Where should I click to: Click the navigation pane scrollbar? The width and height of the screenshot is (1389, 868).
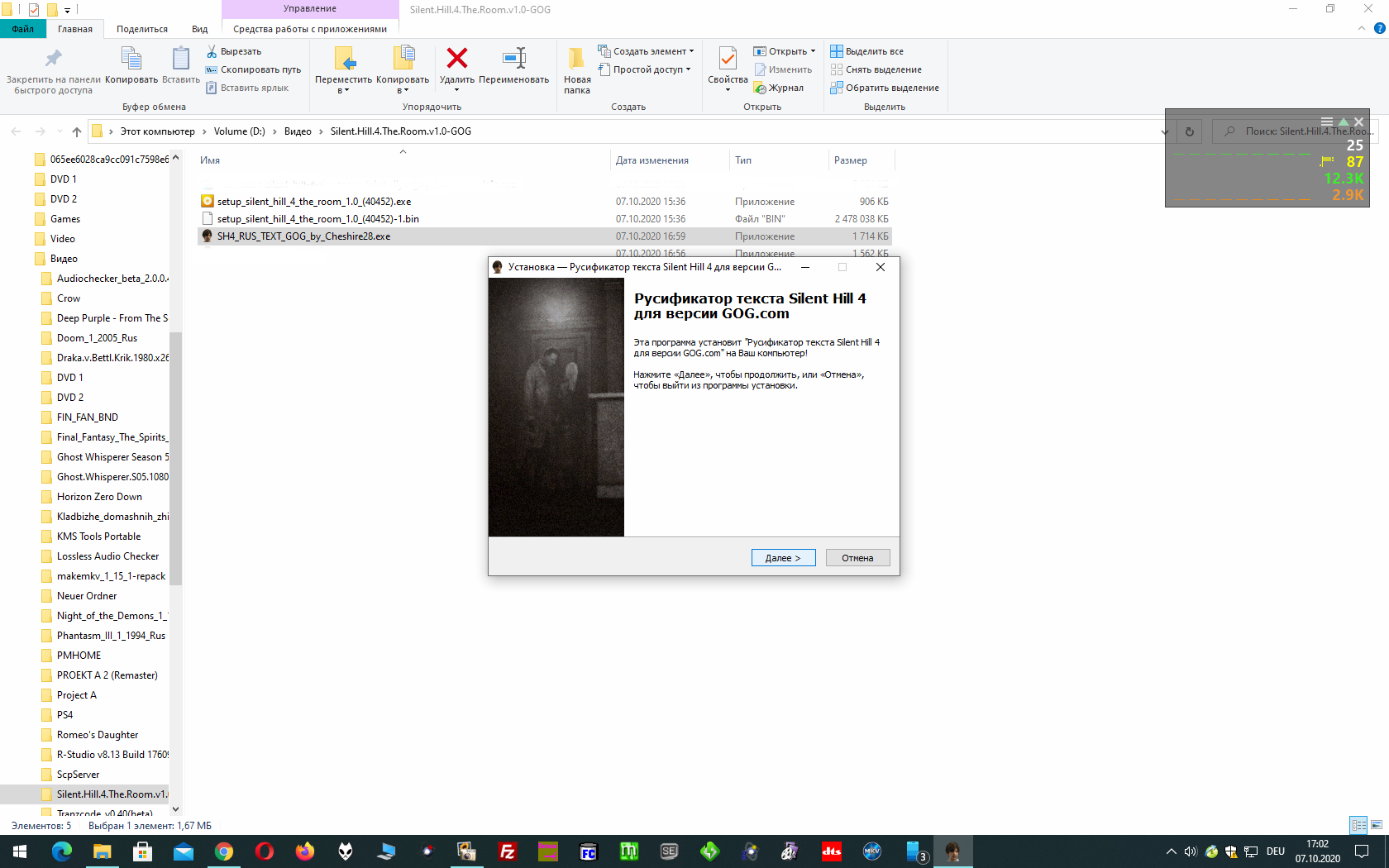pos(175,459)
